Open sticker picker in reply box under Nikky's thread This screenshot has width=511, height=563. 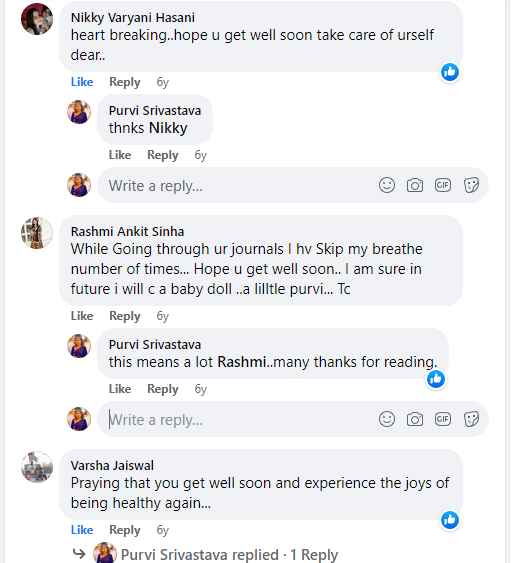click(471, 185)
